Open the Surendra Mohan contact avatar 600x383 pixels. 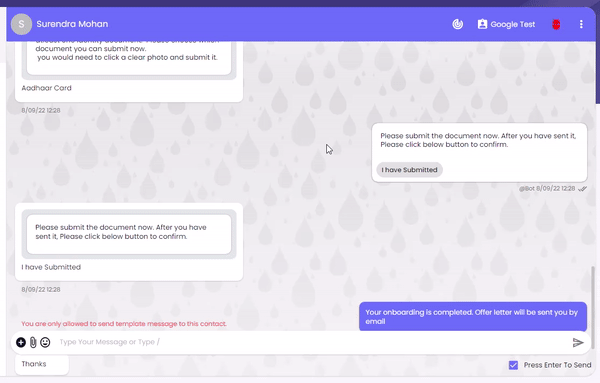tap(21, 24)
